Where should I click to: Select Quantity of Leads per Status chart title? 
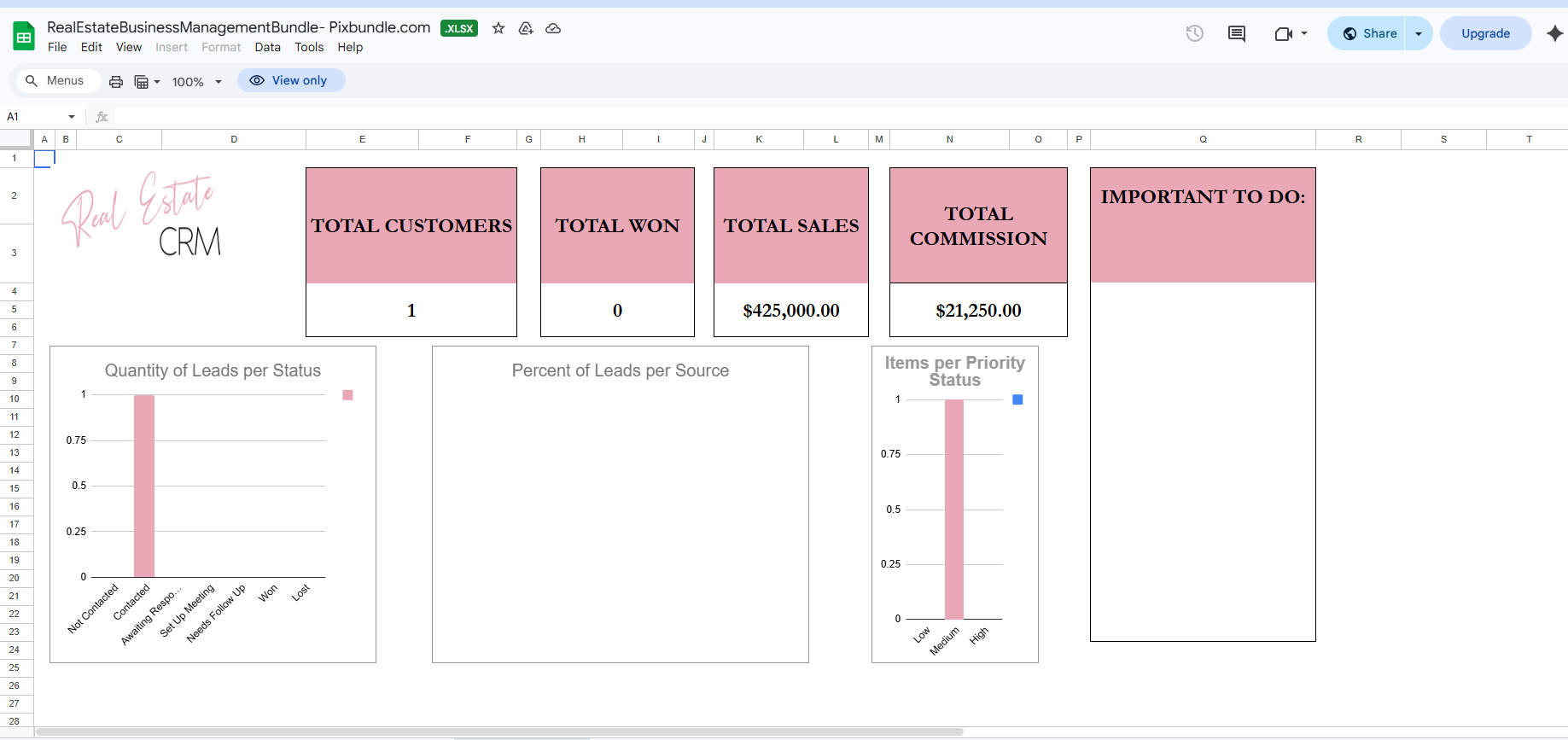[213, 370]
